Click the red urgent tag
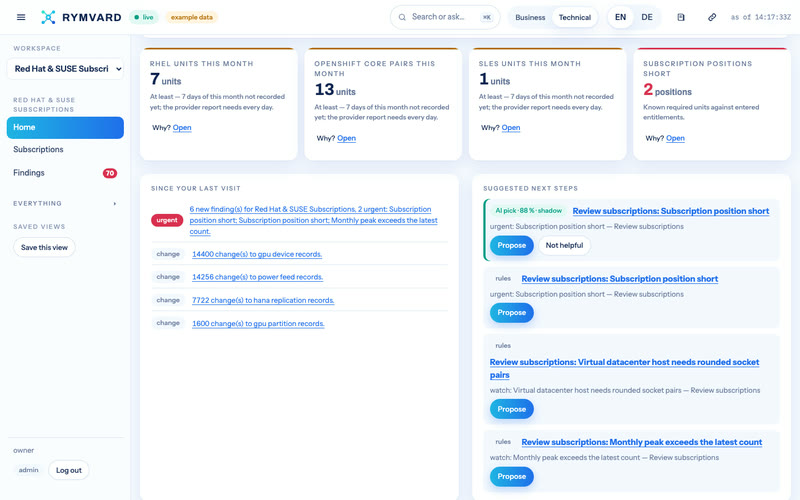The height and width of the screenshot is (500, 800). pos(167,220)
